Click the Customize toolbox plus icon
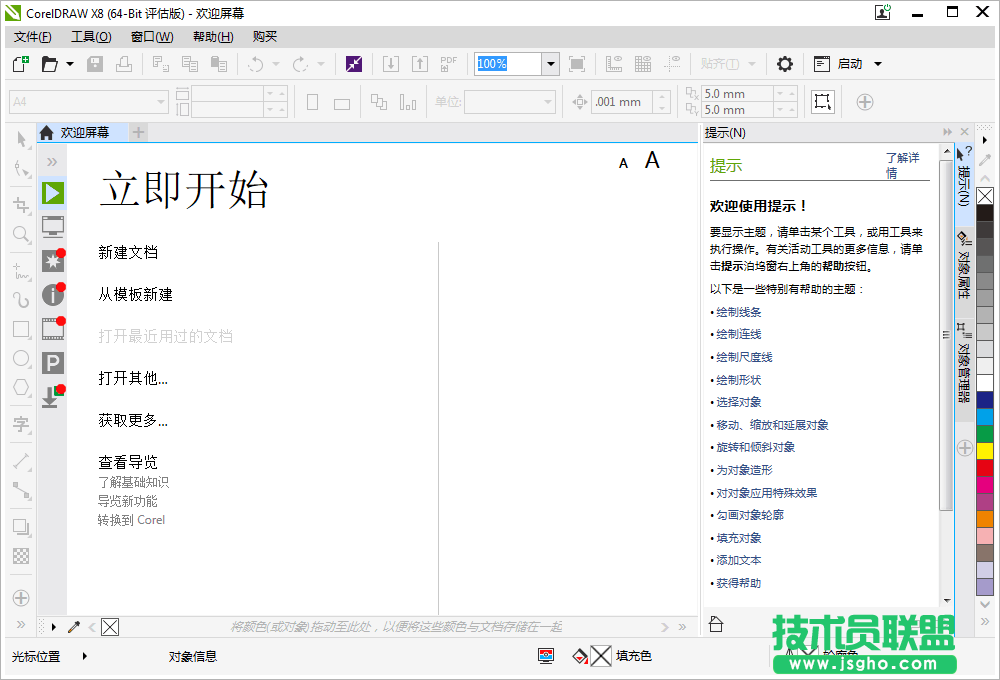The image size is (1000, 680). point(21,598)
